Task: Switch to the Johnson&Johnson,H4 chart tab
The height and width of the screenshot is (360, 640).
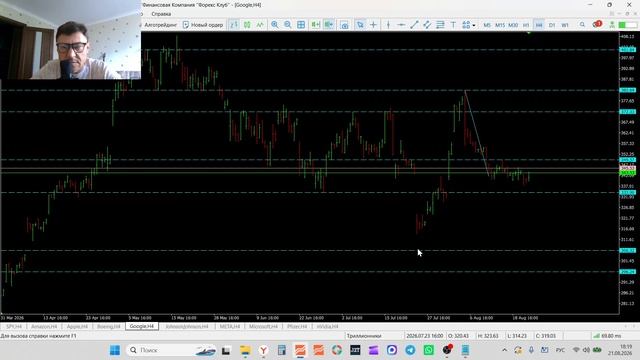Action: coord(187,327)
